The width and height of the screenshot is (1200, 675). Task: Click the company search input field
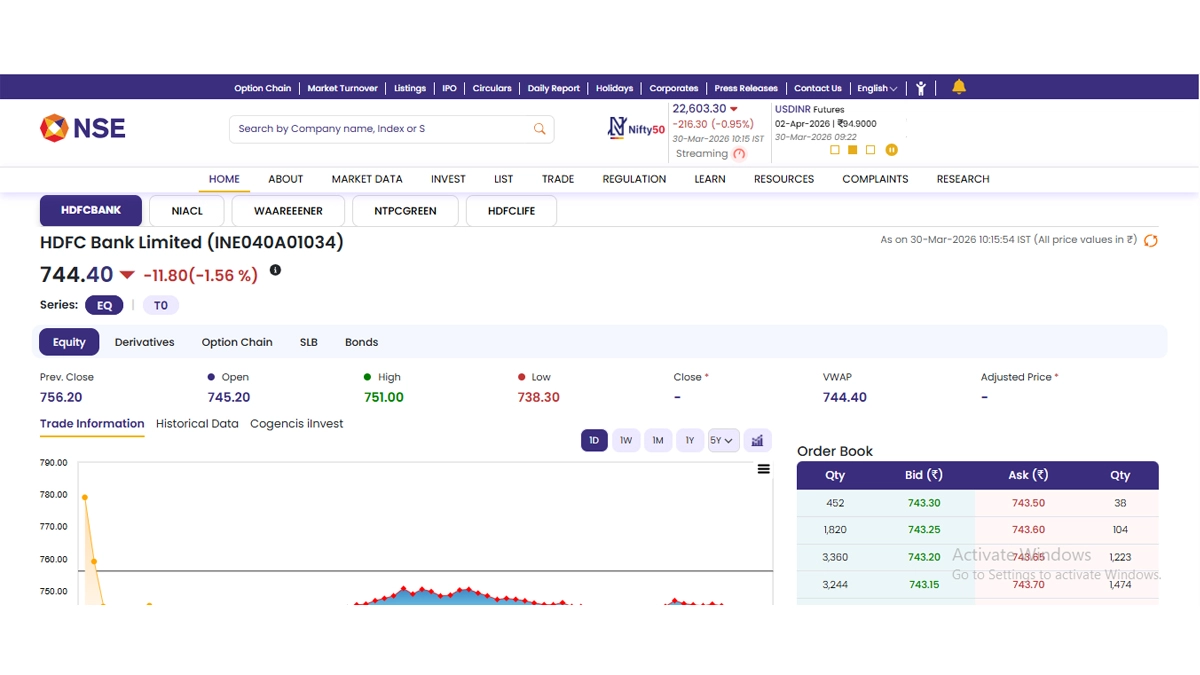(x=380, y=129)
